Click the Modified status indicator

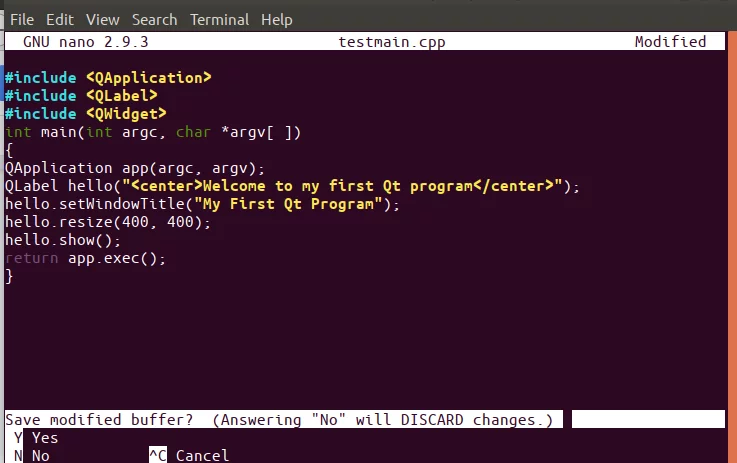[670, 41]
